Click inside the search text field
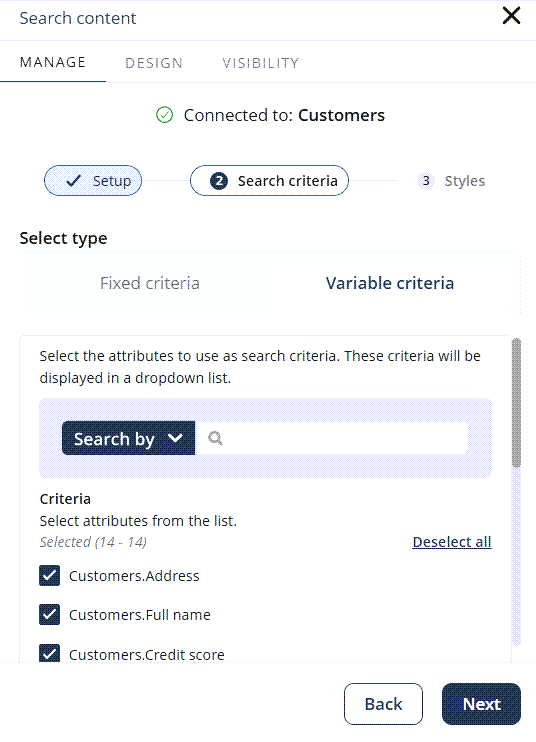The image size is (536, 742). coord(331,438)
